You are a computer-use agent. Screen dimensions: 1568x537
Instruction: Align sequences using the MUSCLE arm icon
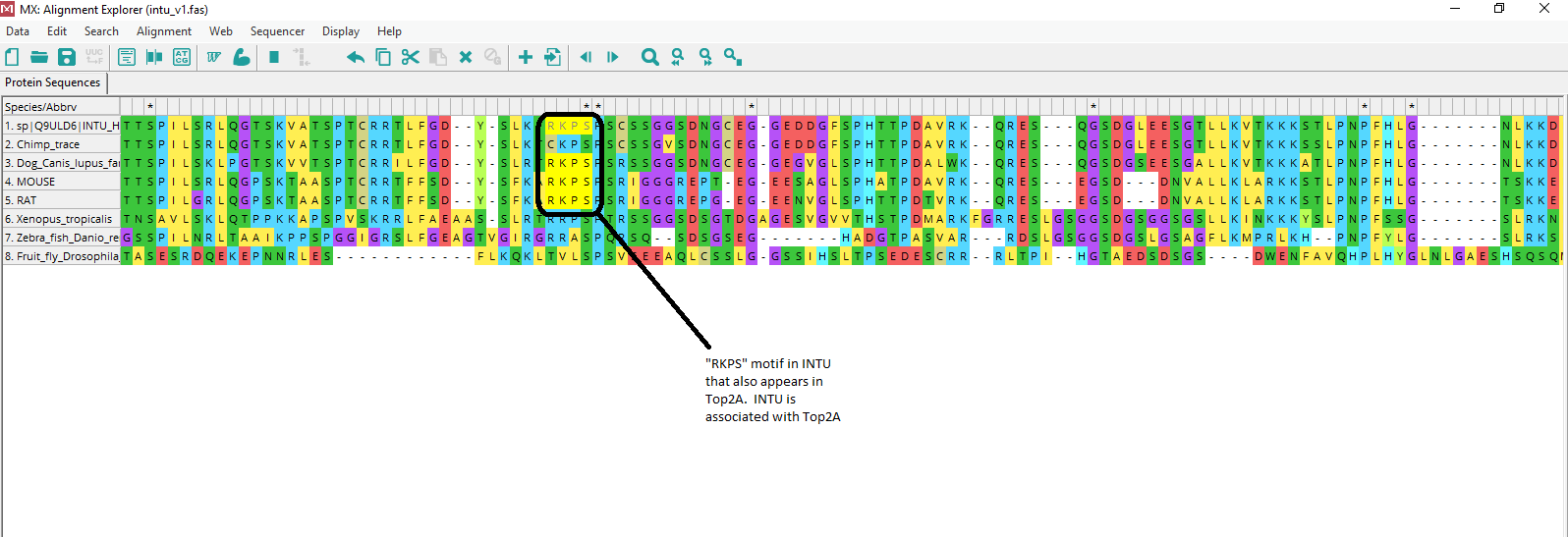pos(241,57)
